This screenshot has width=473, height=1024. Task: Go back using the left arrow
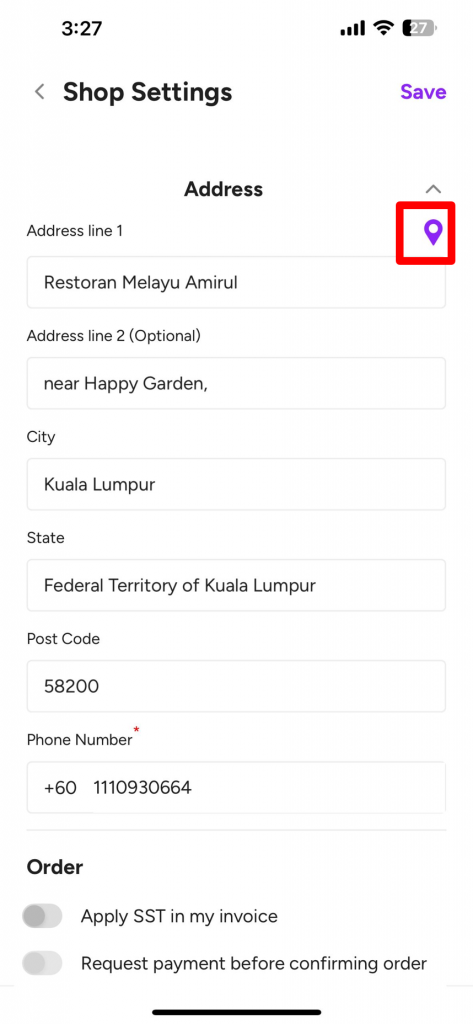pos(40,91)
